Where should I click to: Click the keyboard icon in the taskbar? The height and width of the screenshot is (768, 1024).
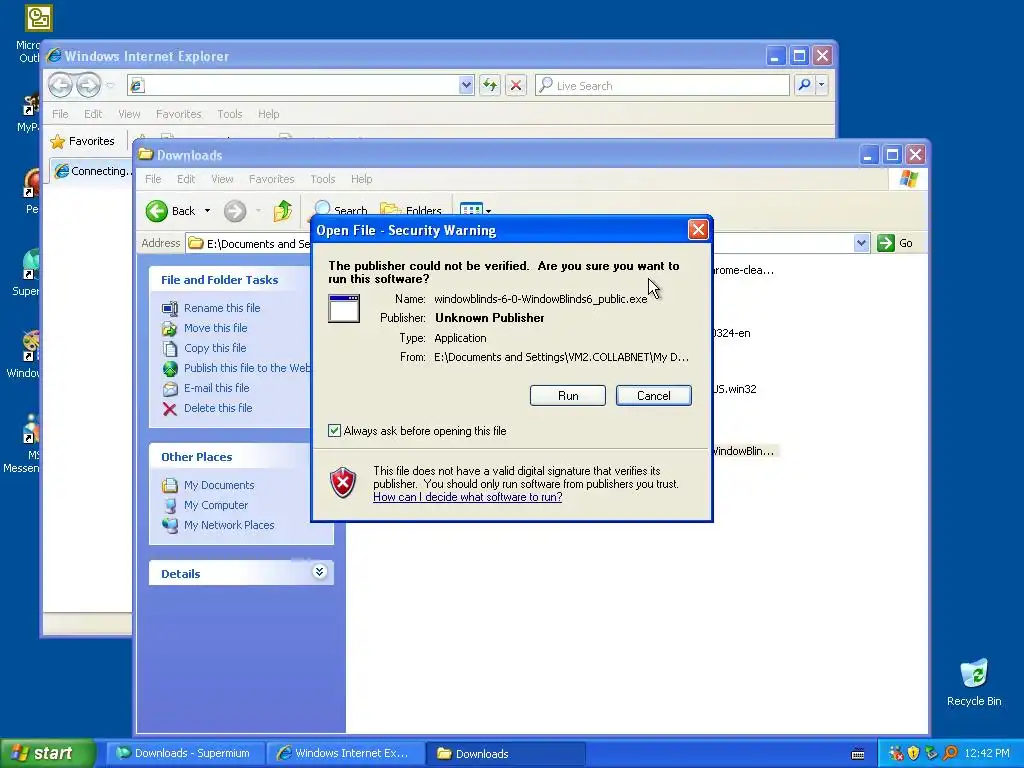[858, 754]
